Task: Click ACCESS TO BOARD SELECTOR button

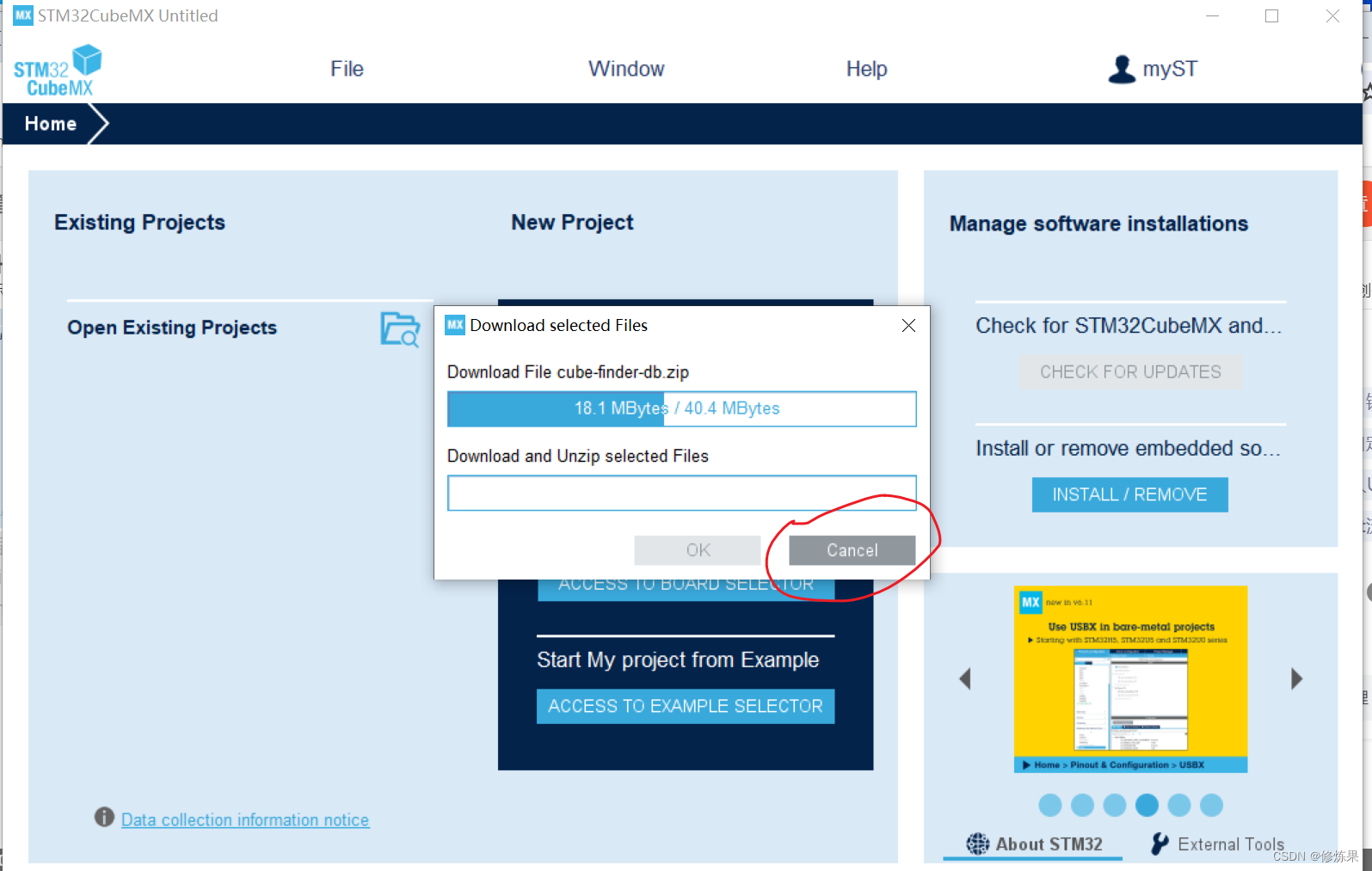Action: (686, 589)
